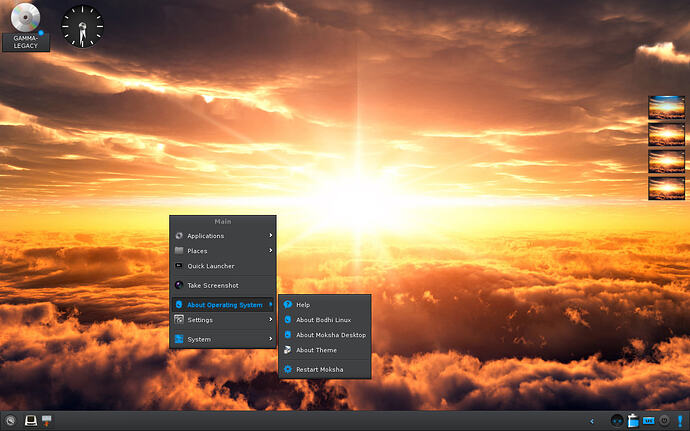
Task: Click the Settings entry icon
Action: pos(179,320)
